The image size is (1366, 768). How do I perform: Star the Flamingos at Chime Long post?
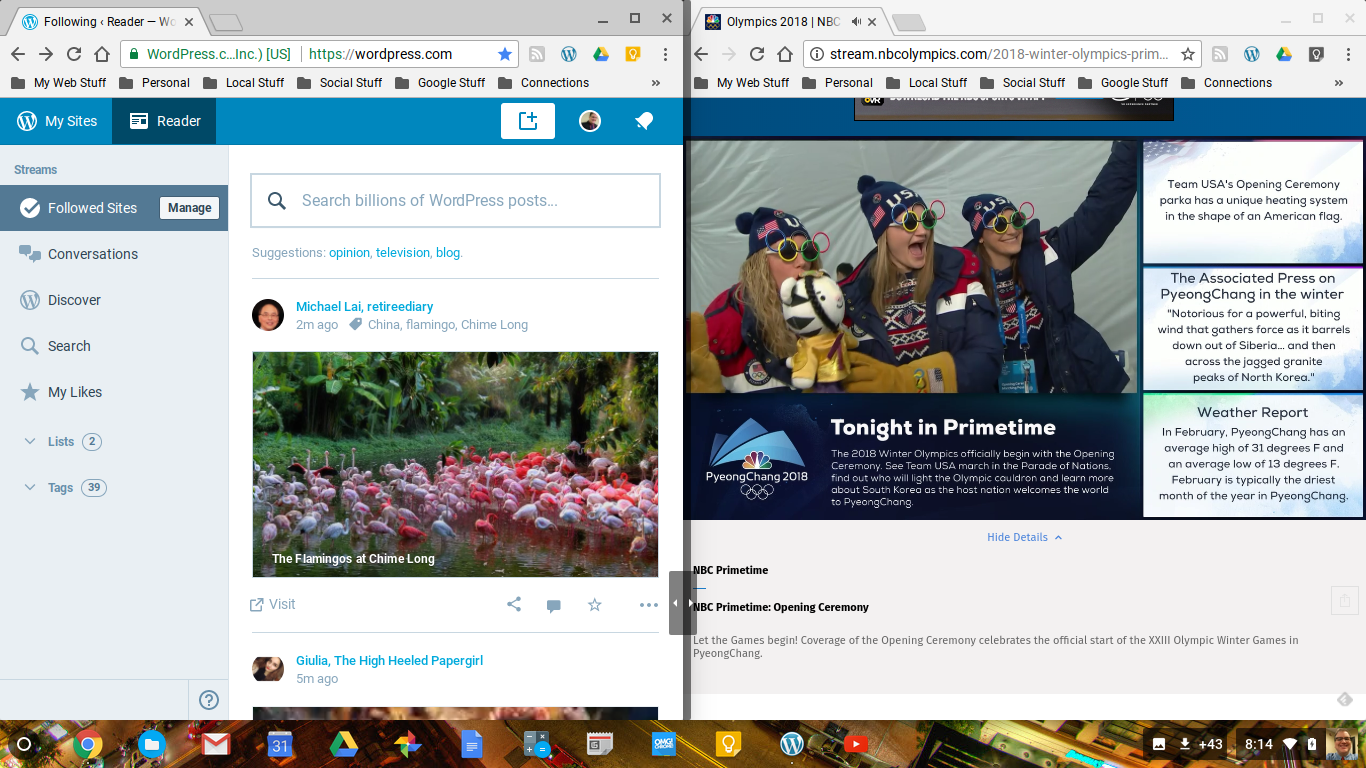pos(595,604)
